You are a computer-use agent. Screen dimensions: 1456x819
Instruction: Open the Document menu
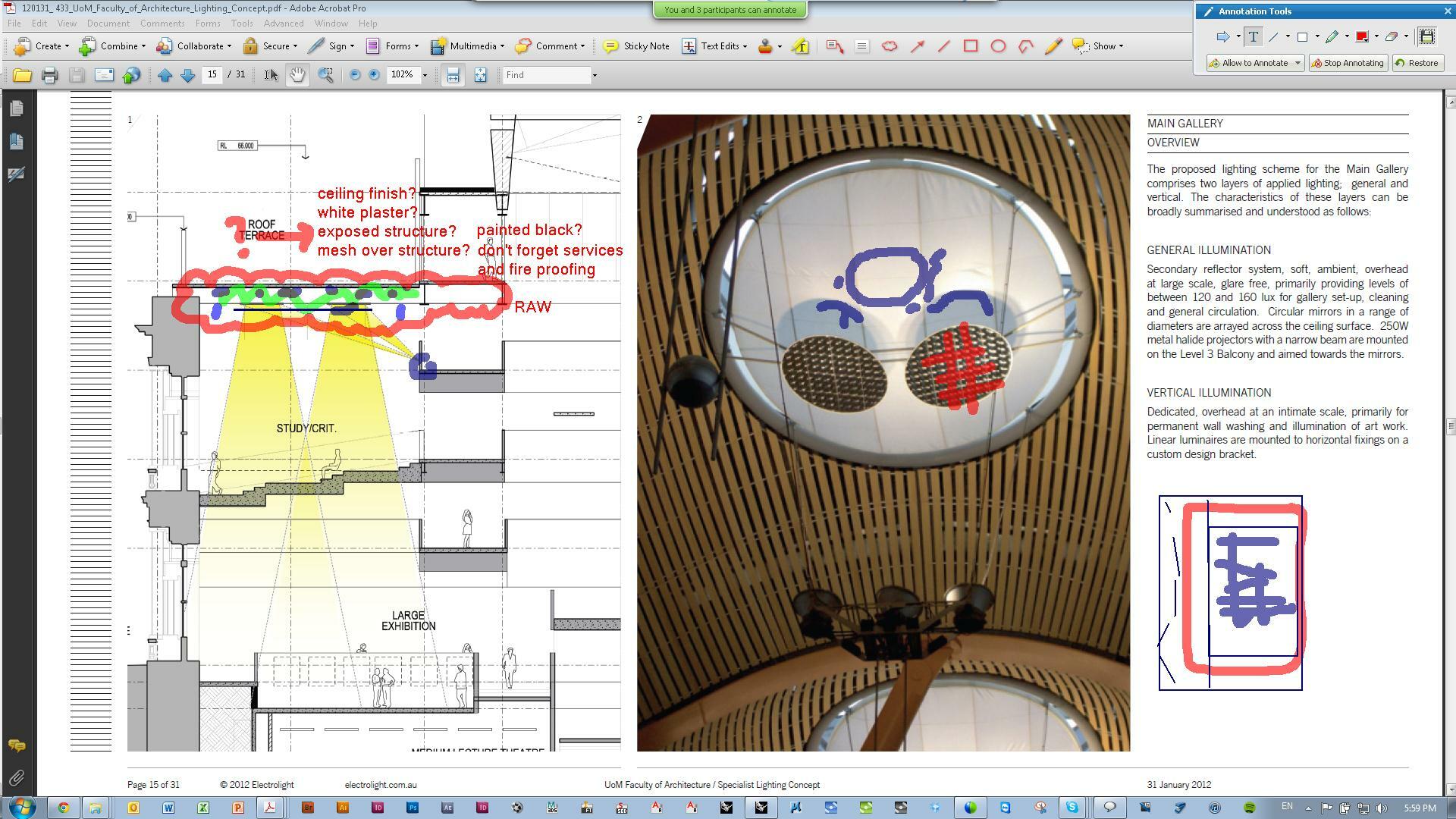coord(108,24)
